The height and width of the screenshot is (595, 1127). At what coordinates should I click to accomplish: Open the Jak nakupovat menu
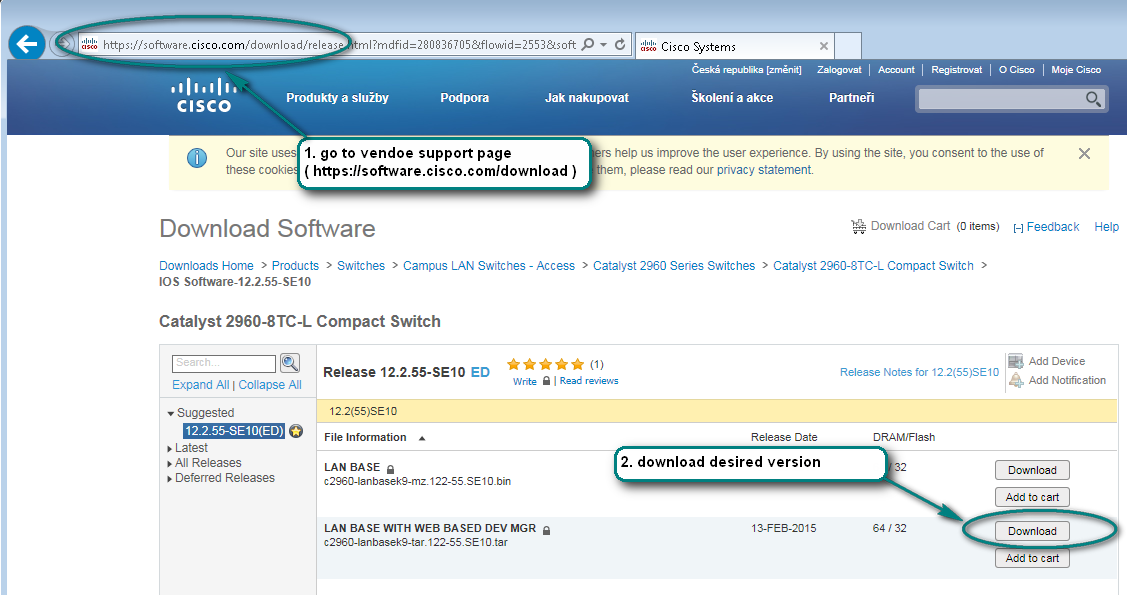pyautogui.click(x=586, y=98)
